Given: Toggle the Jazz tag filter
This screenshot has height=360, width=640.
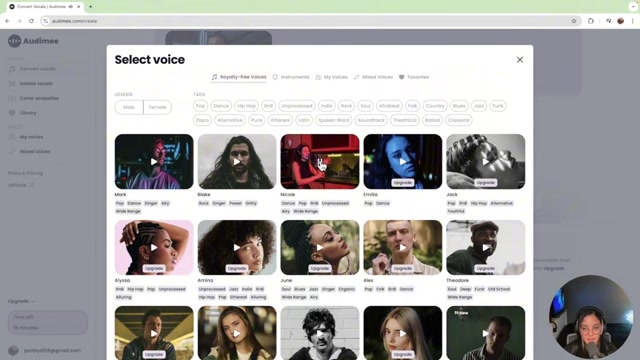Looking at the screenshot, I should point(478,106).
